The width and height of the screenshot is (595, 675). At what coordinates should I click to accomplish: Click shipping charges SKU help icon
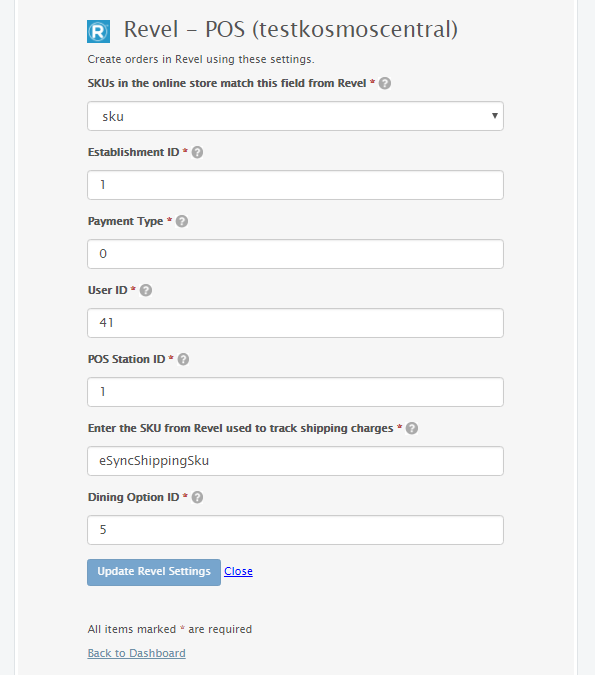(x=412, y=428)
